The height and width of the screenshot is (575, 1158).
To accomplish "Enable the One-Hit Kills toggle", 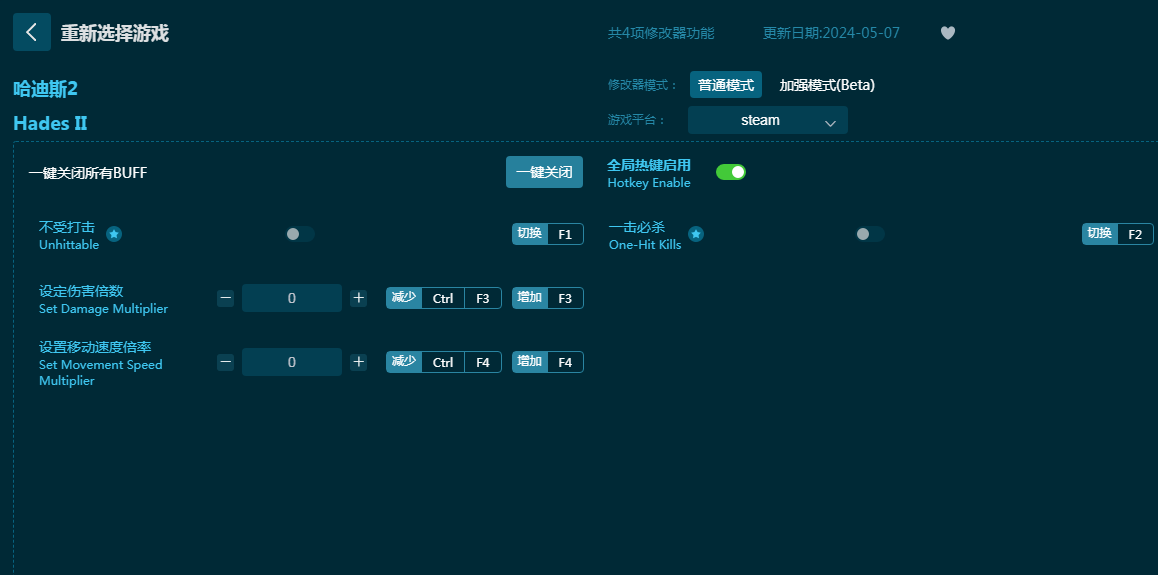I will coord(870,234).
